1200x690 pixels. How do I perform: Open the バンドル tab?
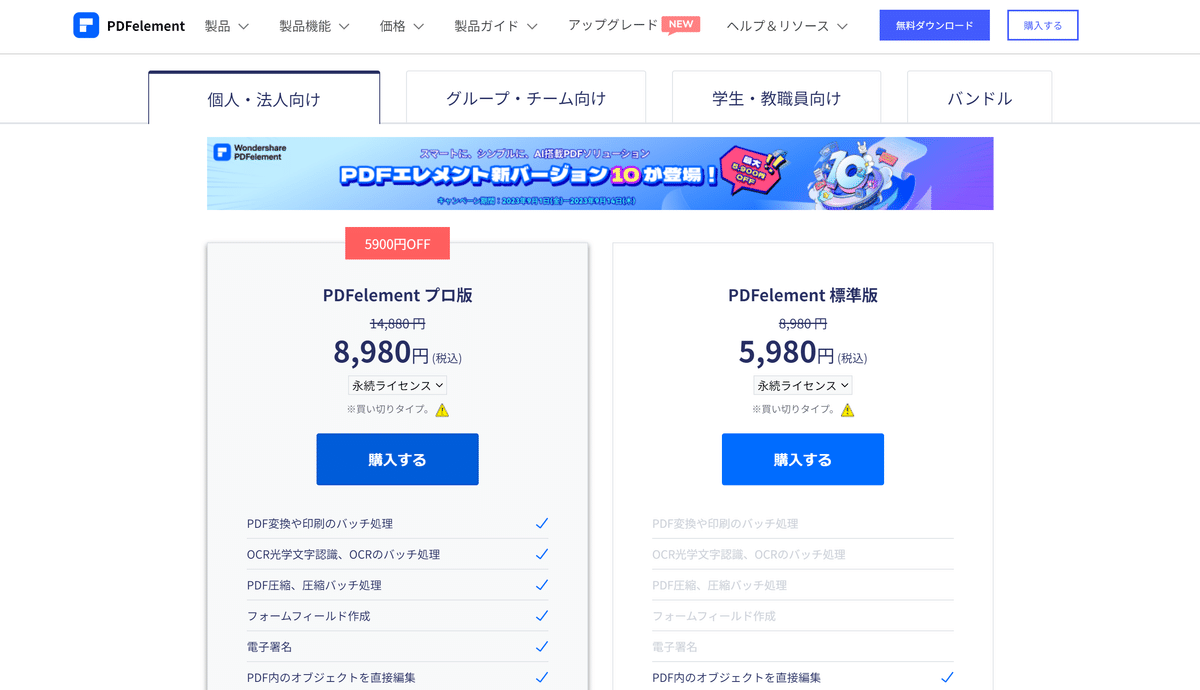pyautogui.click(x=980, y=98)
